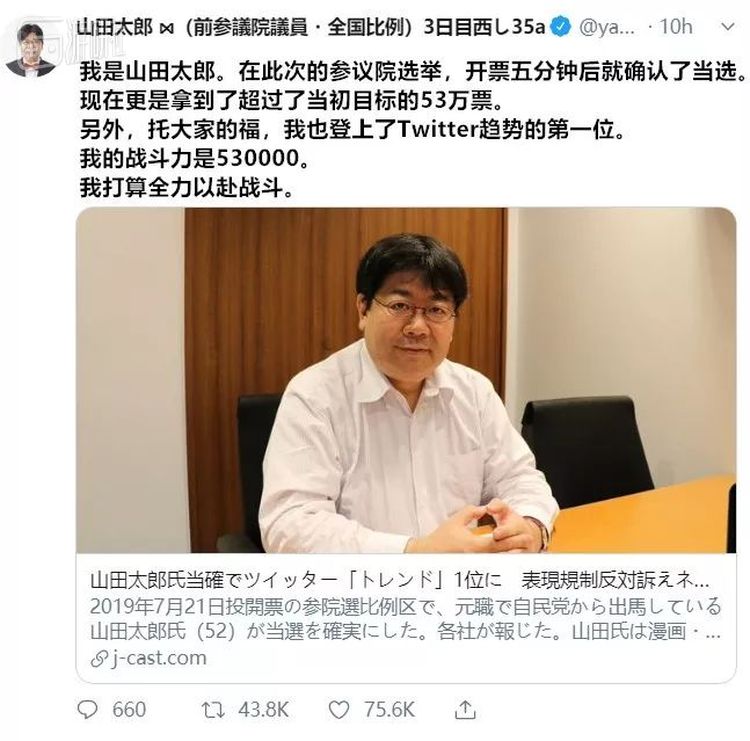Image resolution: width=750 pixels, height=741 pixels.
Task: Click the @ya... username handle
Action: click(x=607, y=27)
